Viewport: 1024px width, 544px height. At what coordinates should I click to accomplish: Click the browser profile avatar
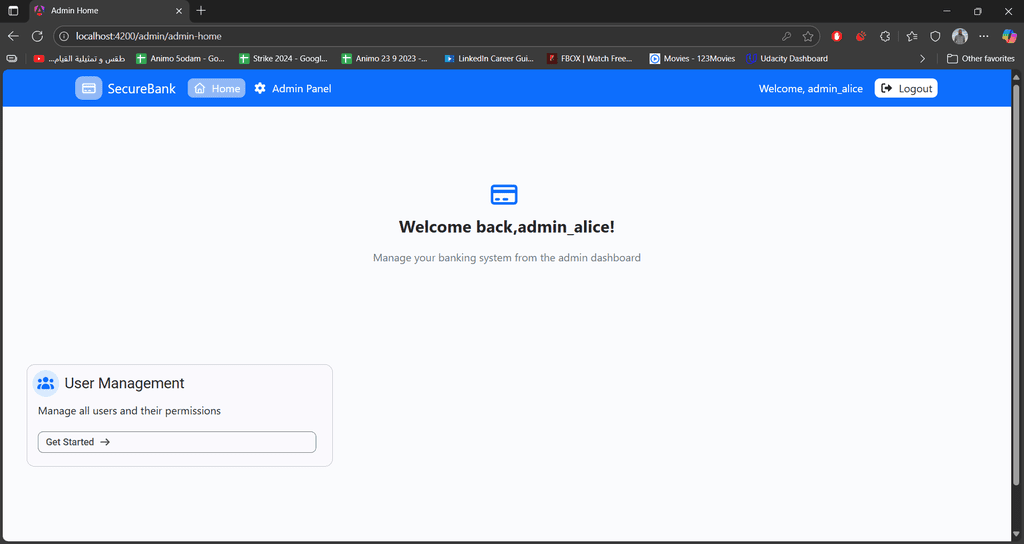pyautogui.click(x=959, y=37)
